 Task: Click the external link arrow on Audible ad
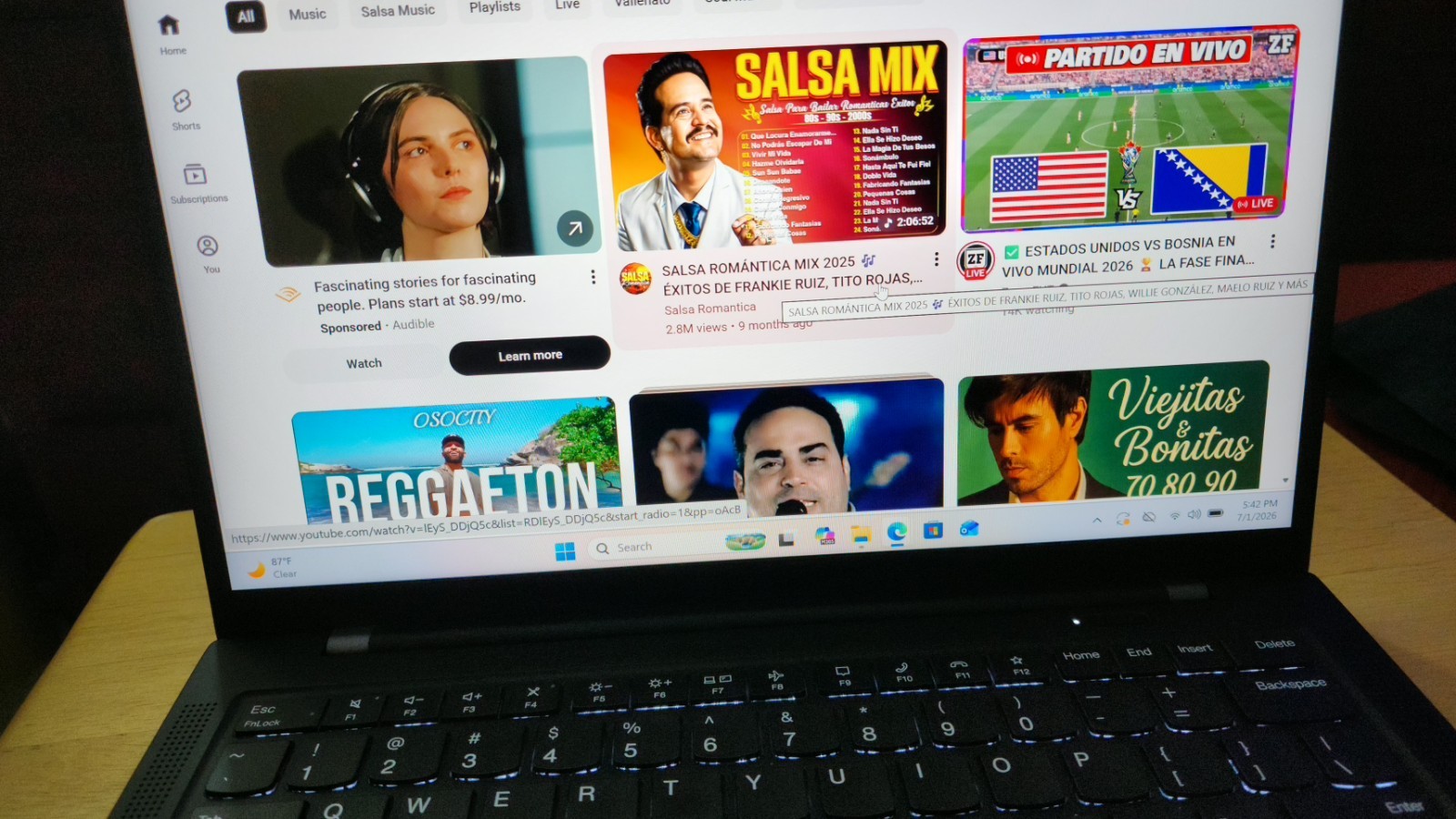coord(574,228)
